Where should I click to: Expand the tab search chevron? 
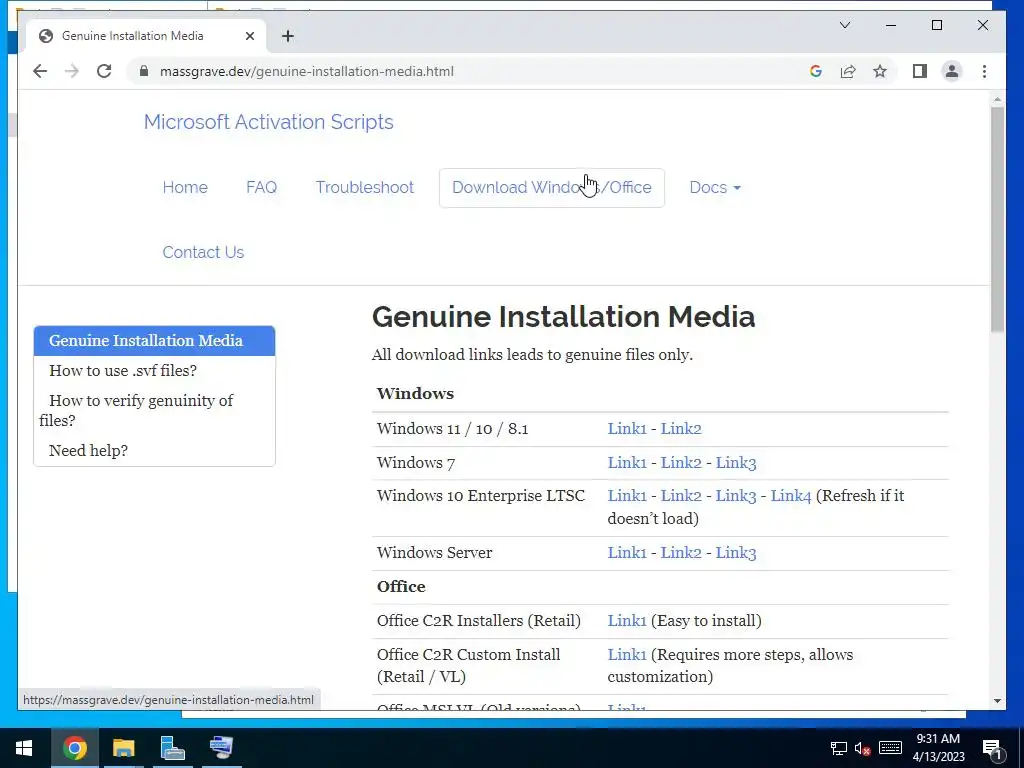click(844, 25)
